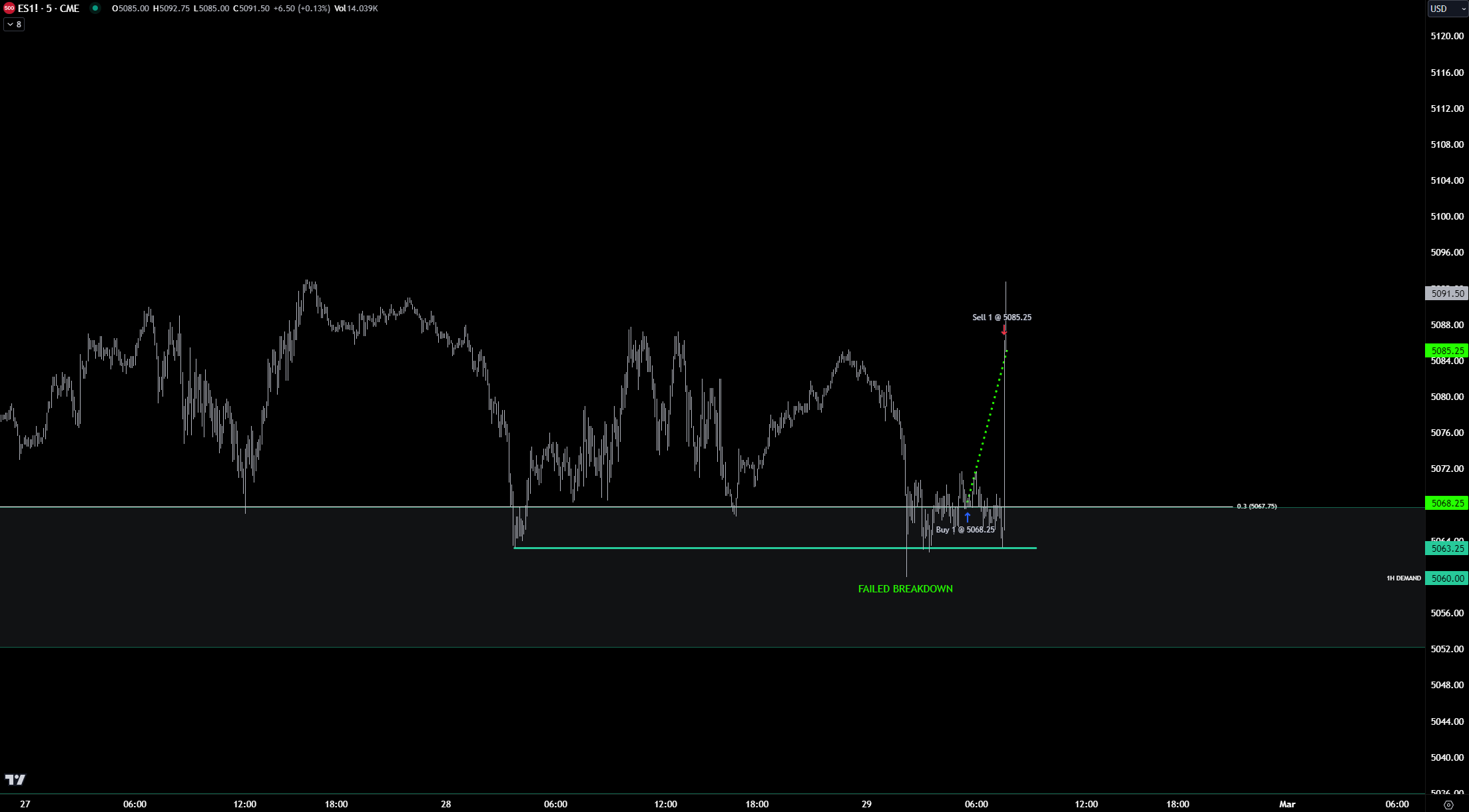This screenshot has height=812, width=1469.
Task: Expand the collapsed indicators legend showing 8
Action: click(x=14, y=25)
